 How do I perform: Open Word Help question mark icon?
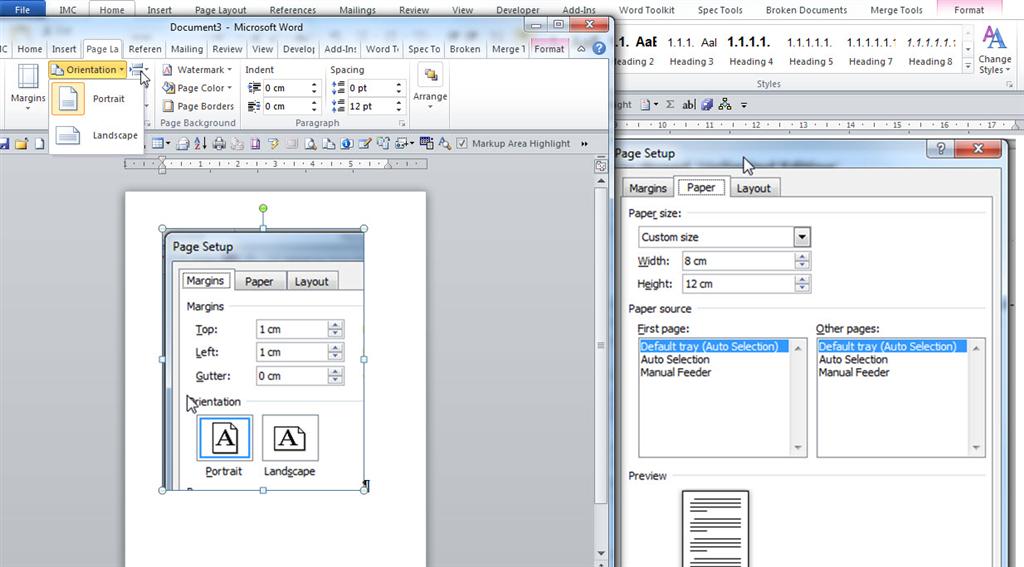(x=599, y=48)
